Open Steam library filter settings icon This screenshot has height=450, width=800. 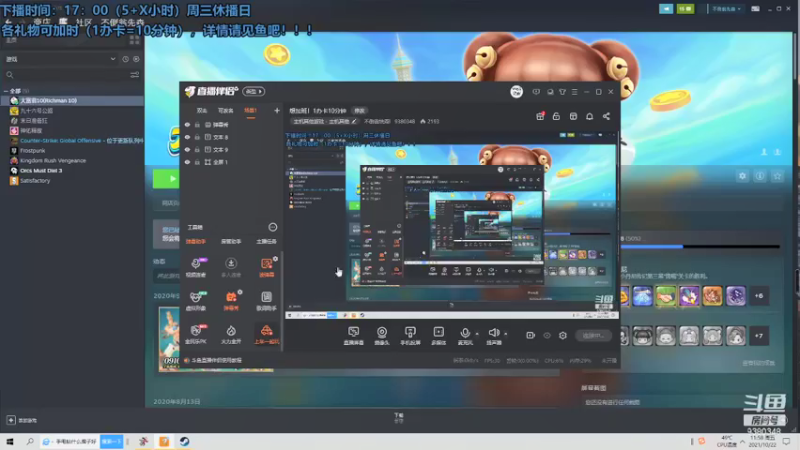tap(135, 75)
